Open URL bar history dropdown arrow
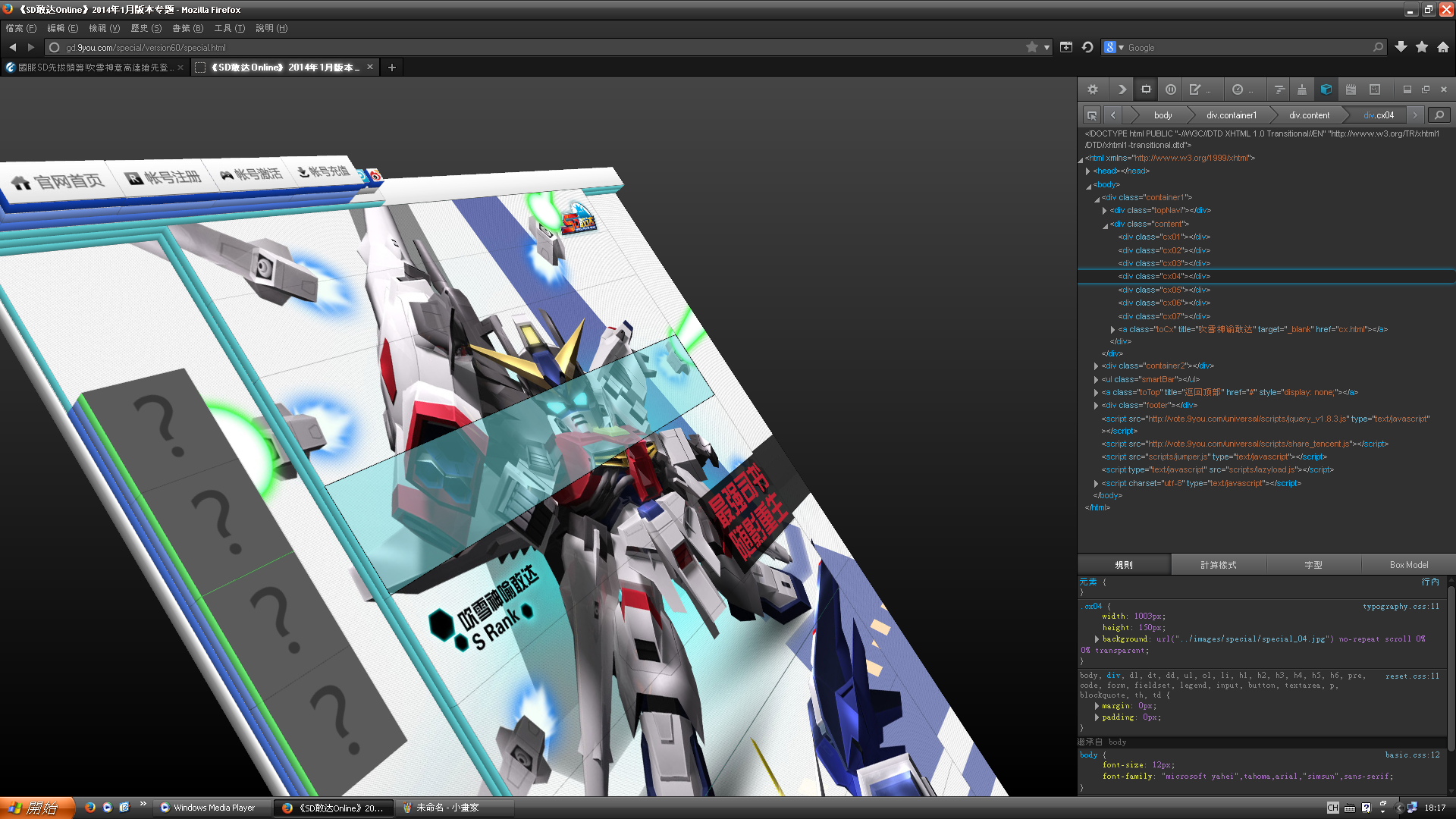1456x819 pixels. [1046, 47]
